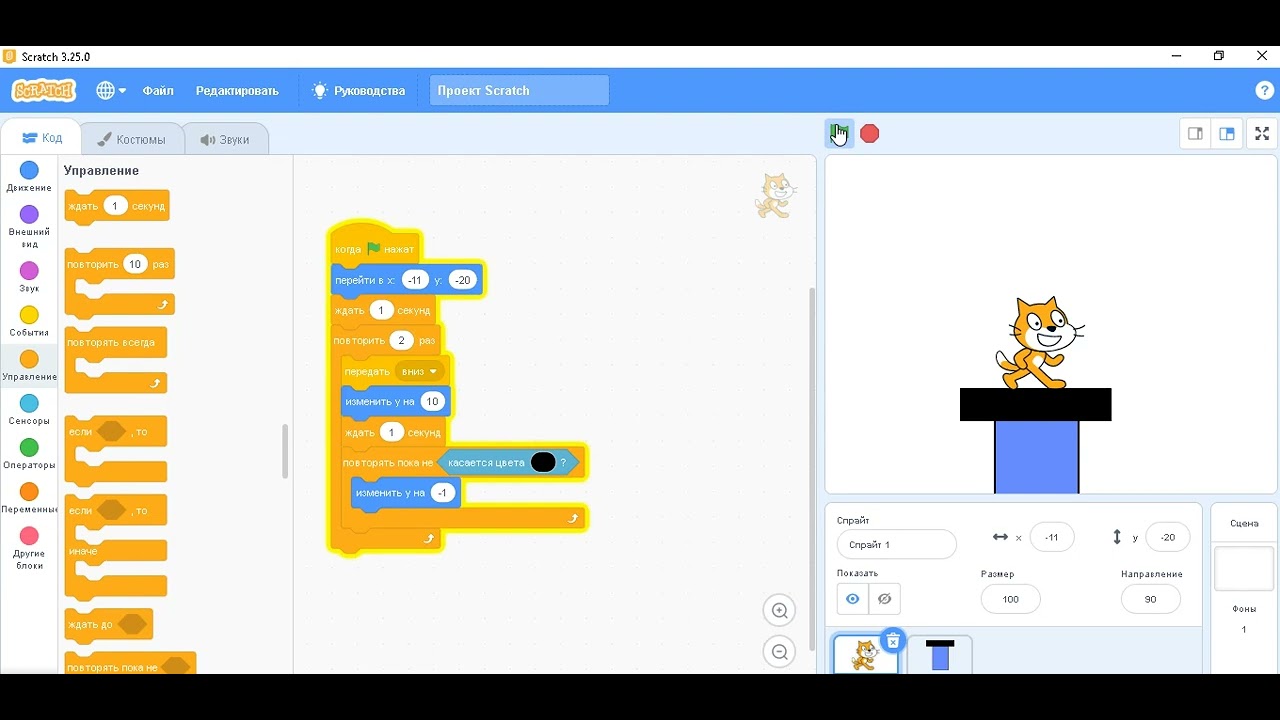Switch to the Звуки tab

point(225,139)
